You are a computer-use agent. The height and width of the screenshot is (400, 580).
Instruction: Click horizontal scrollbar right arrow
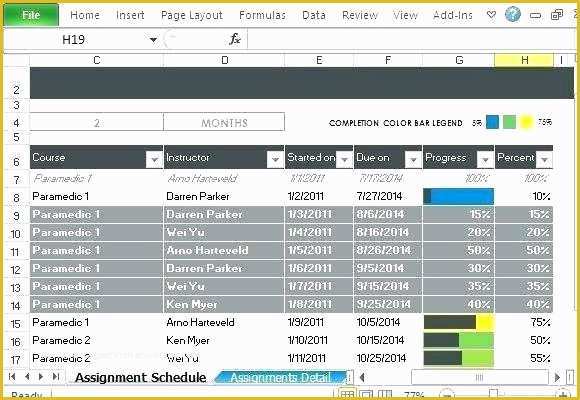pyautogui.click(x=557, y=377)
